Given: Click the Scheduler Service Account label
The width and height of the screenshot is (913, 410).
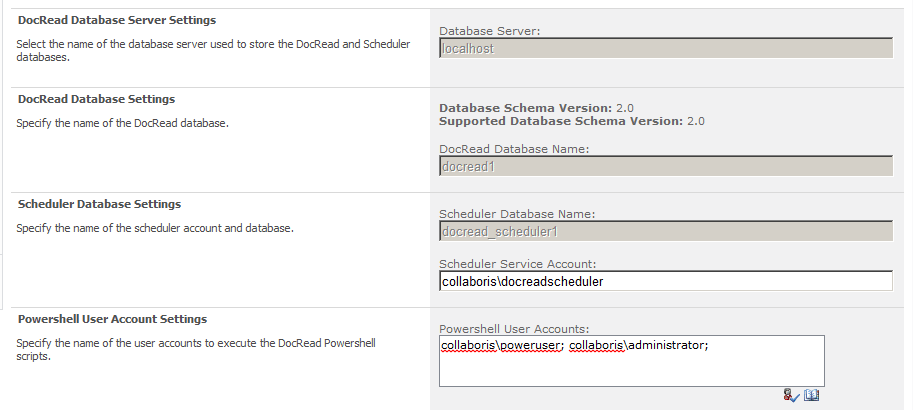Looking at the screenshot, I should tap(518, 264).
